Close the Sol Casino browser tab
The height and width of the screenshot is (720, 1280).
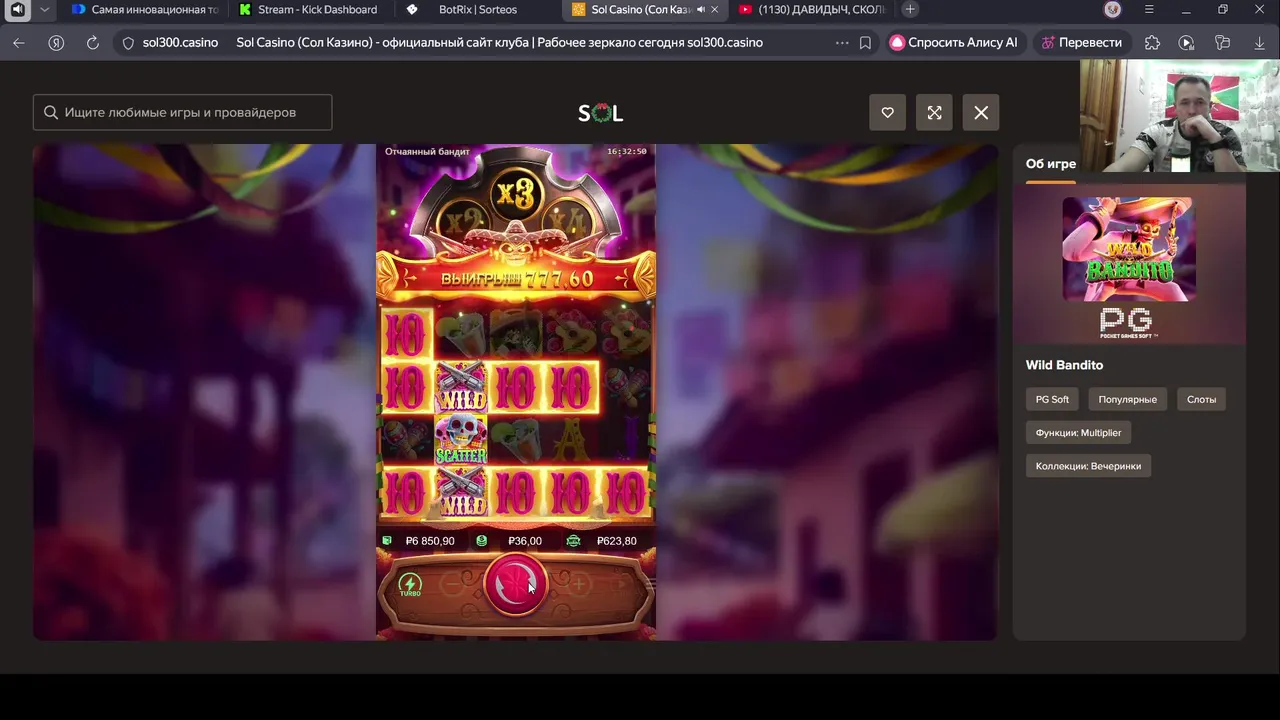coord(714,10)
